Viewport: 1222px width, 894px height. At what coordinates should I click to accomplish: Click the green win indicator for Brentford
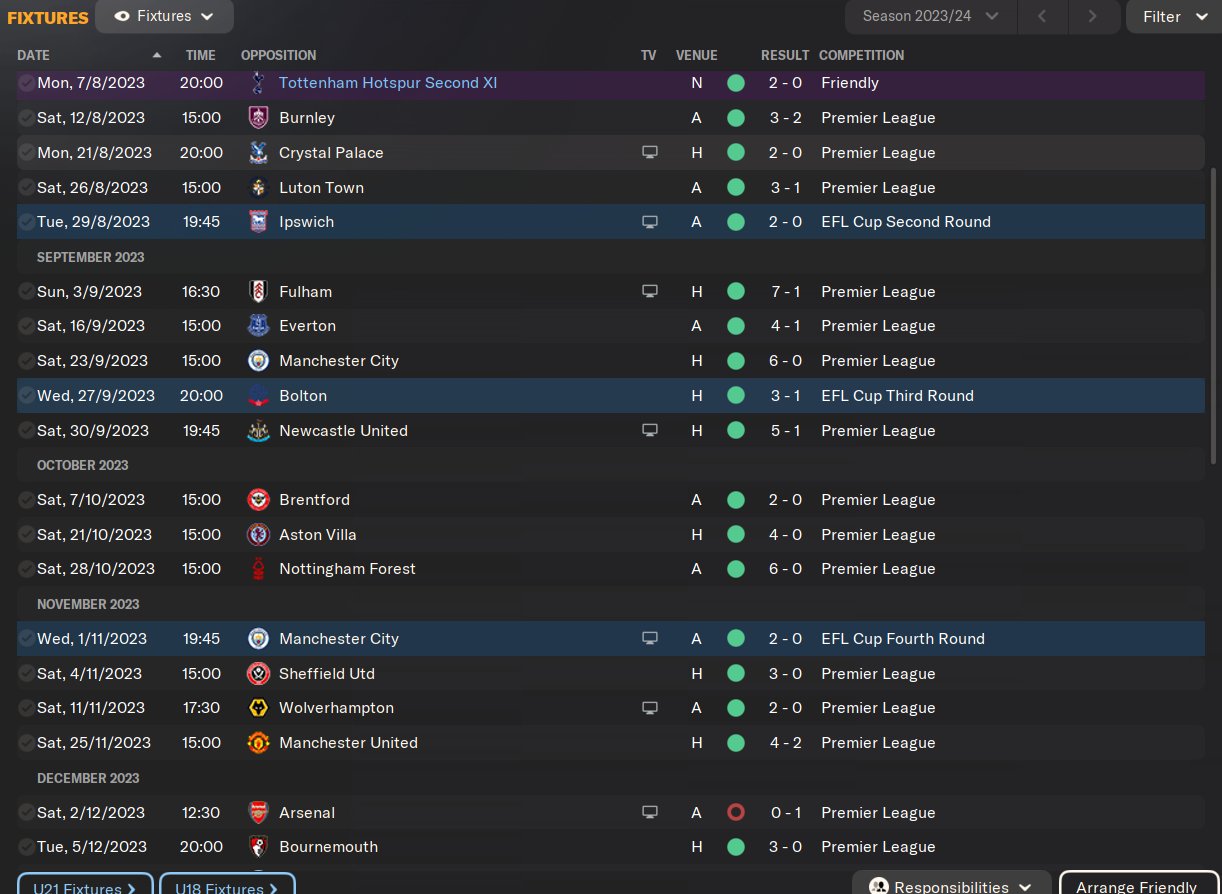click(736, 500)
